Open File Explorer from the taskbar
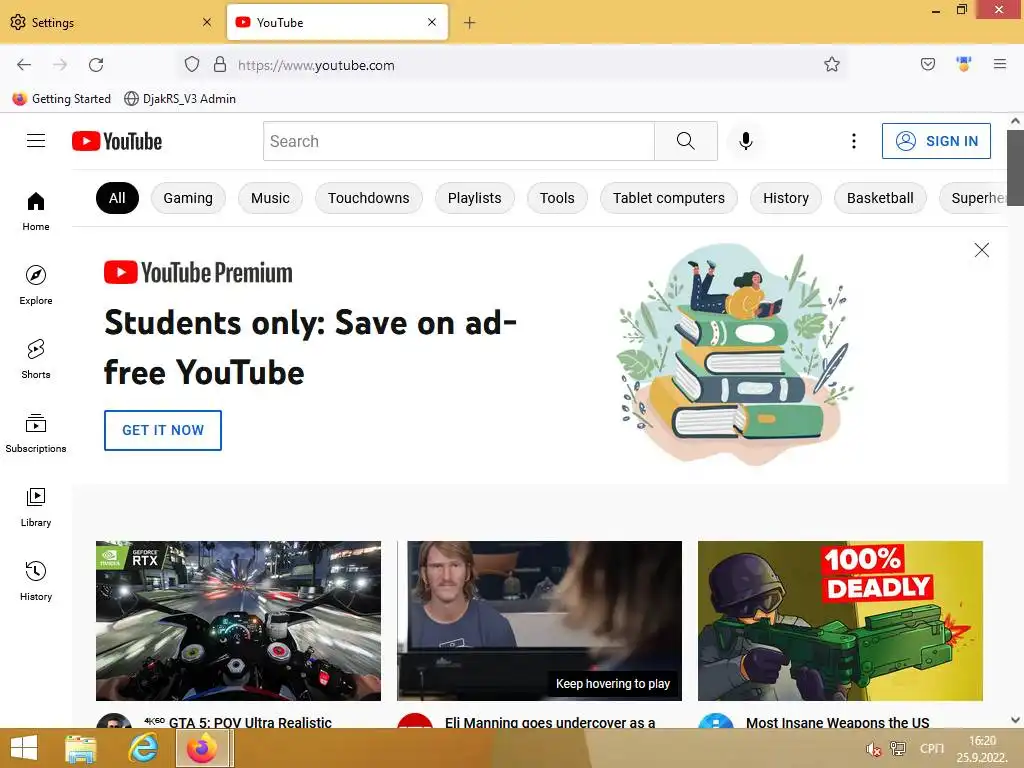Screen dimensions: 1024x768 pos(80,748)
